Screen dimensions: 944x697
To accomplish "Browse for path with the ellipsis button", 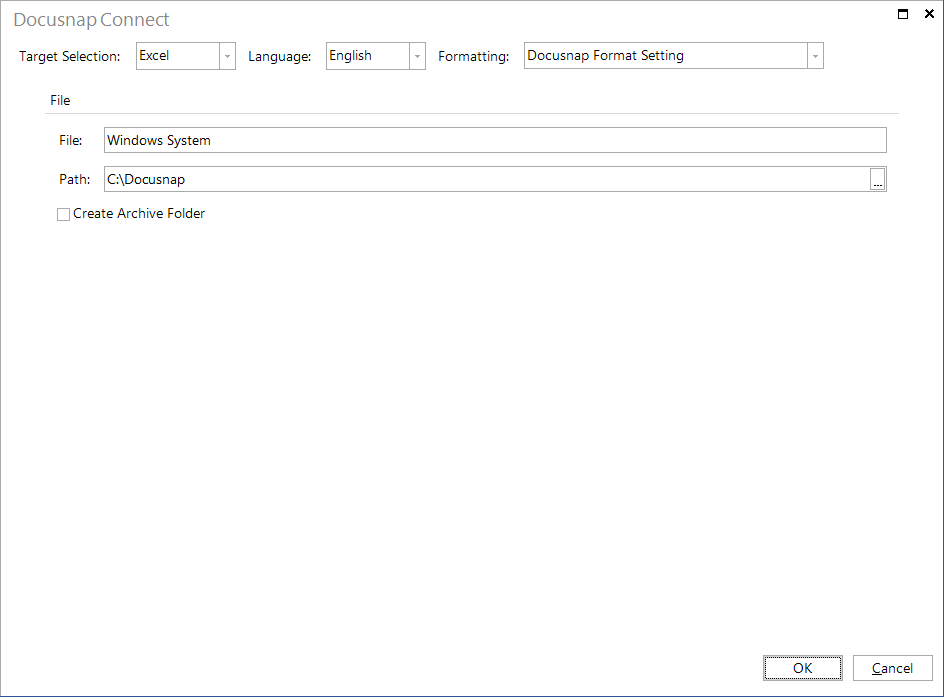I will pos(878,179).
